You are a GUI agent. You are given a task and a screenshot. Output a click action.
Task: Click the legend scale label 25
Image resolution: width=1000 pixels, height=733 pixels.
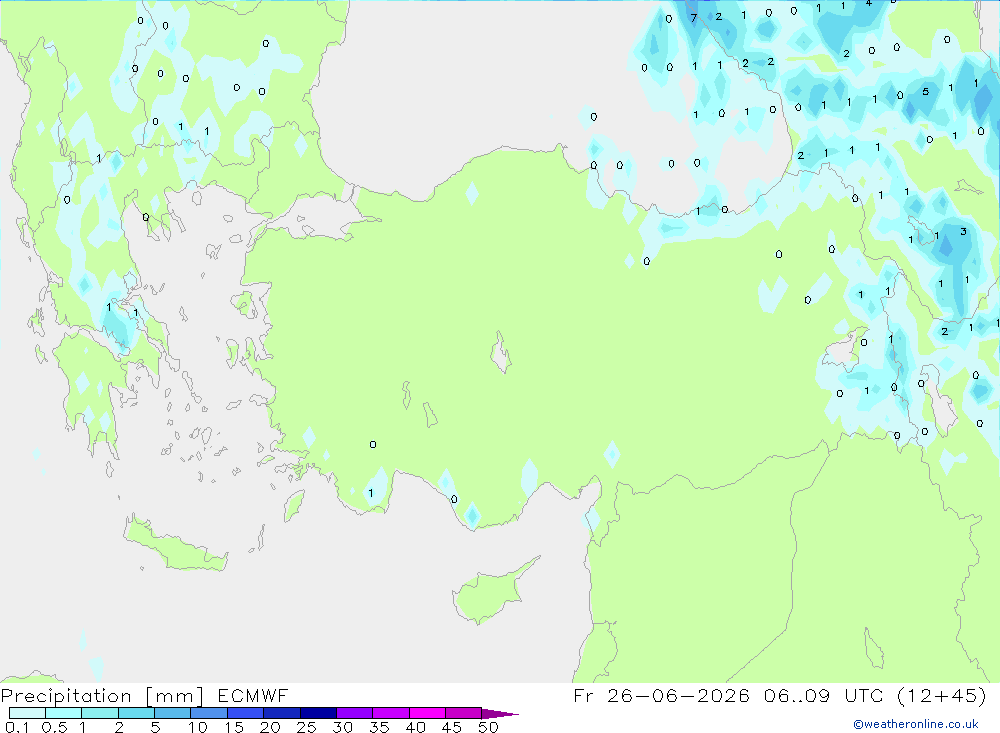(307, 727)
